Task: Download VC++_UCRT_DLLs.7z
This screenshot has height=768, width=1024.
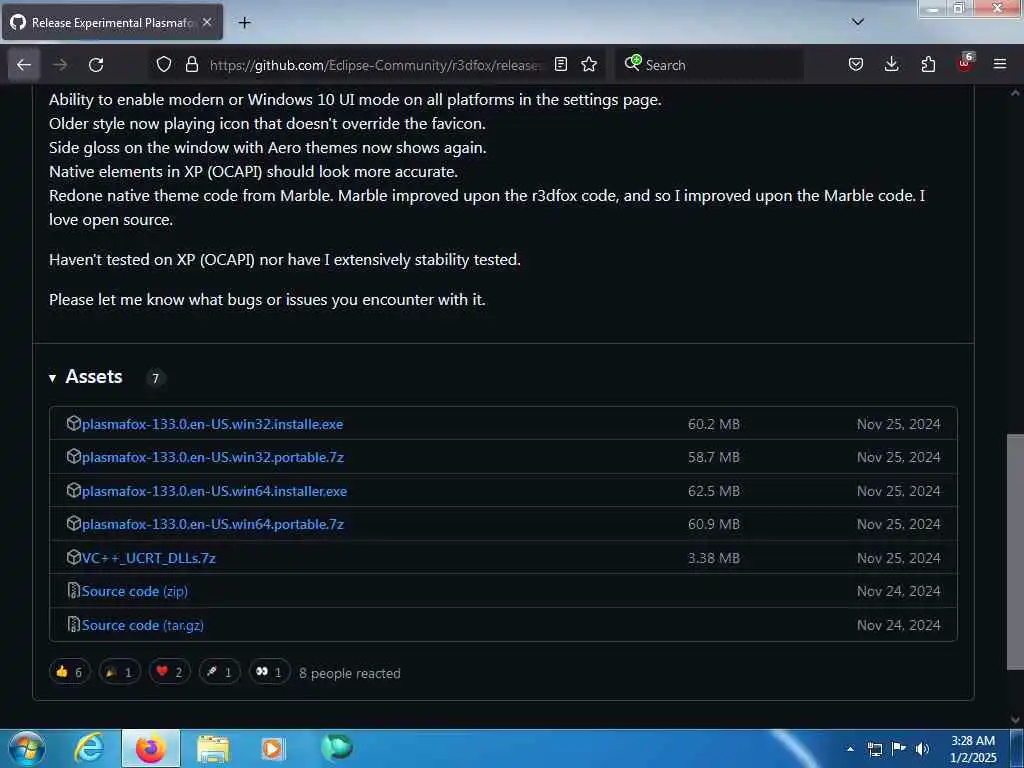Action: click(x=148, y=558)
